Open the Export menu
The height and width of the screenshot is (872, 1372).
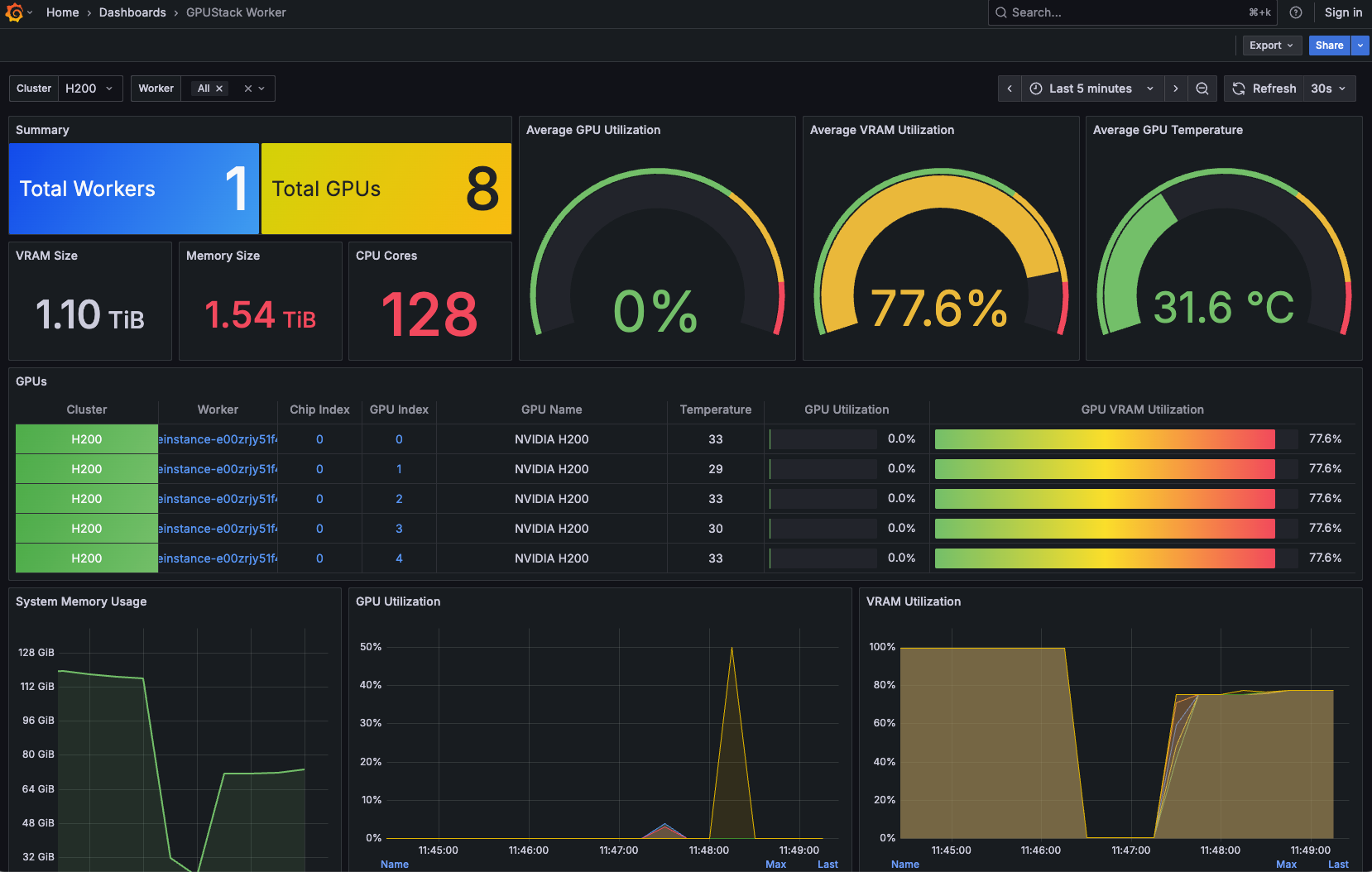tap(1271, 46)
